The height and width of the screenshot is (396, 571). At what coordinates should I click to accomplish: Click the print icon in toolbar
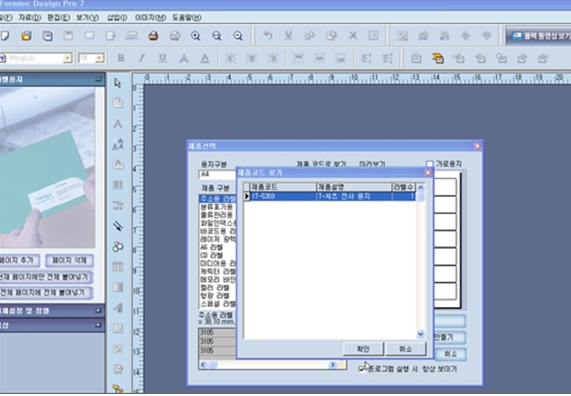pos(153,36)
